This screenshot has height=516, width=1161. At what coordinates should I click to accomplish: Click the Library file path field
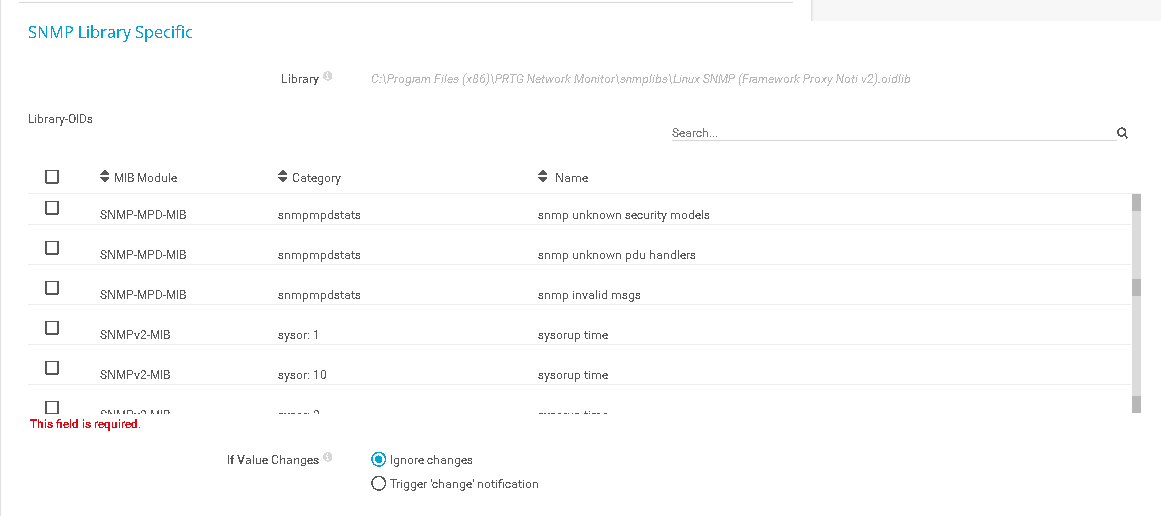(640, 79)
